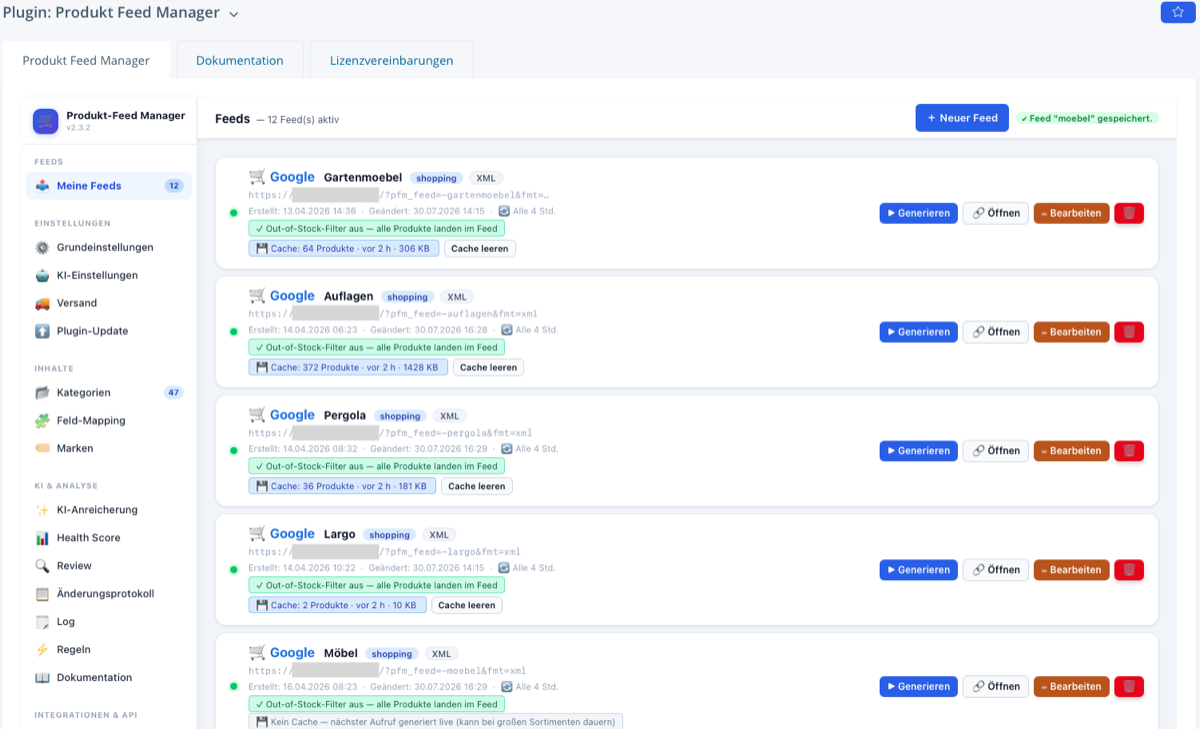Click the star favorite icon button
Viewport: 1200px width, 729px height.
(1177, 12)
